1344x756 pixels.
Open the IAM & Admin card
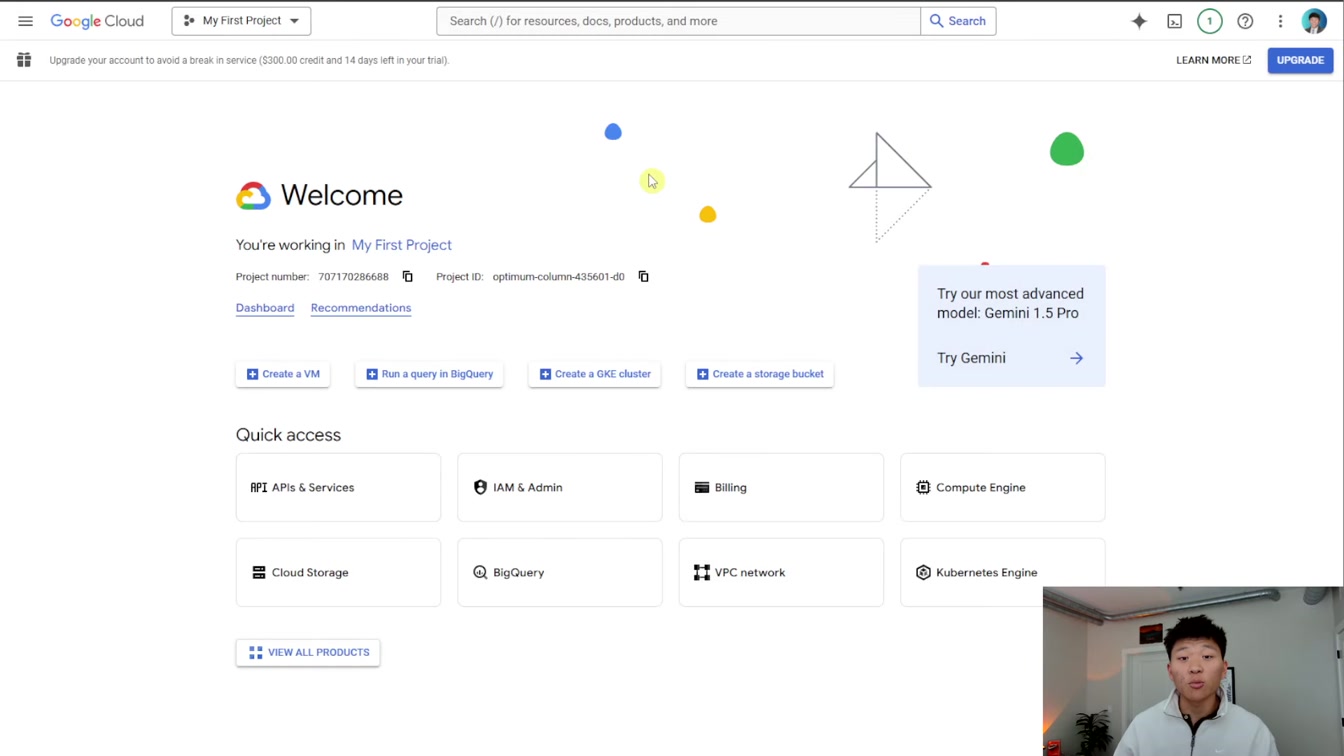(x=560, y=488)
